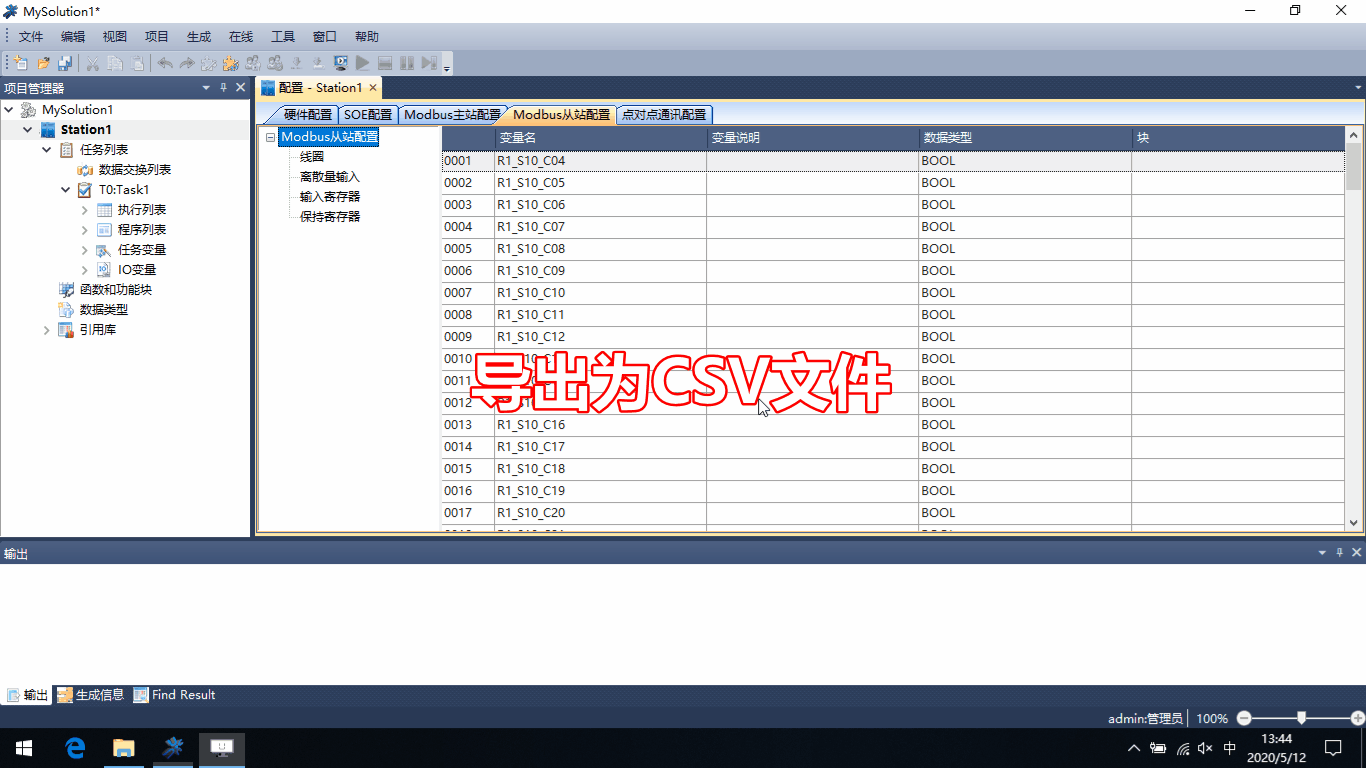Click the Save all toolbar icon
The height and width of the screenshot is (768, 1366).
click(65, 63)
